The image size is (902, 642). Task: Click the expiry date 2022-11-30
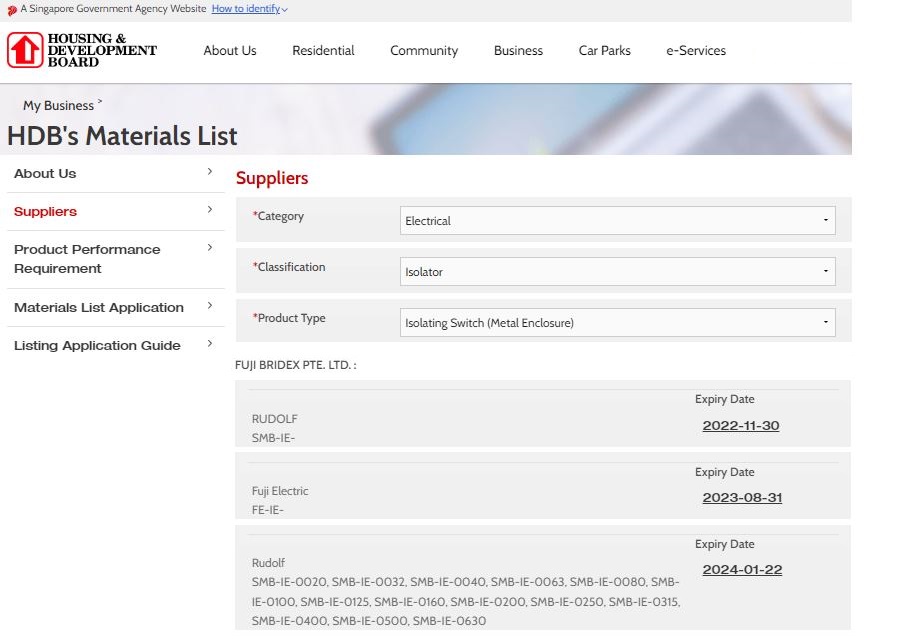741,426
